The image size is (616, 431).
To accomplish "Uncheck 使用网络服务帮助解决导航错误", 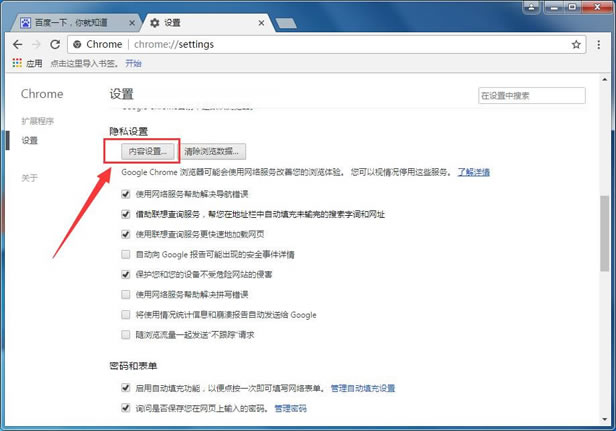I will tap(125, 194).
